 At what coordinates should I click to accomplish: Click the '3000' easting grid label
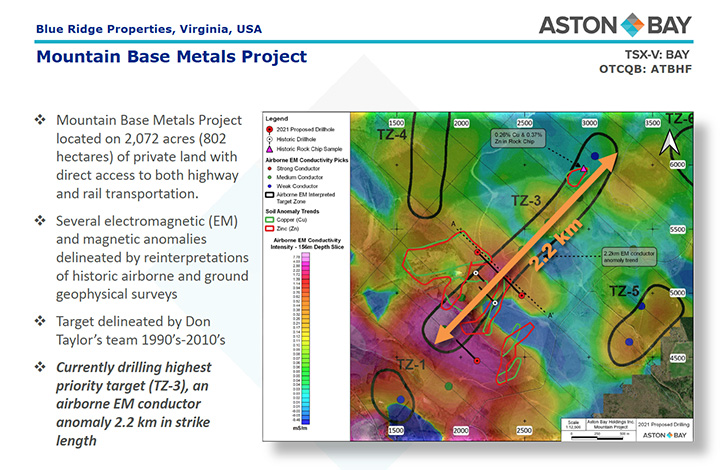(x=589, y=123)
